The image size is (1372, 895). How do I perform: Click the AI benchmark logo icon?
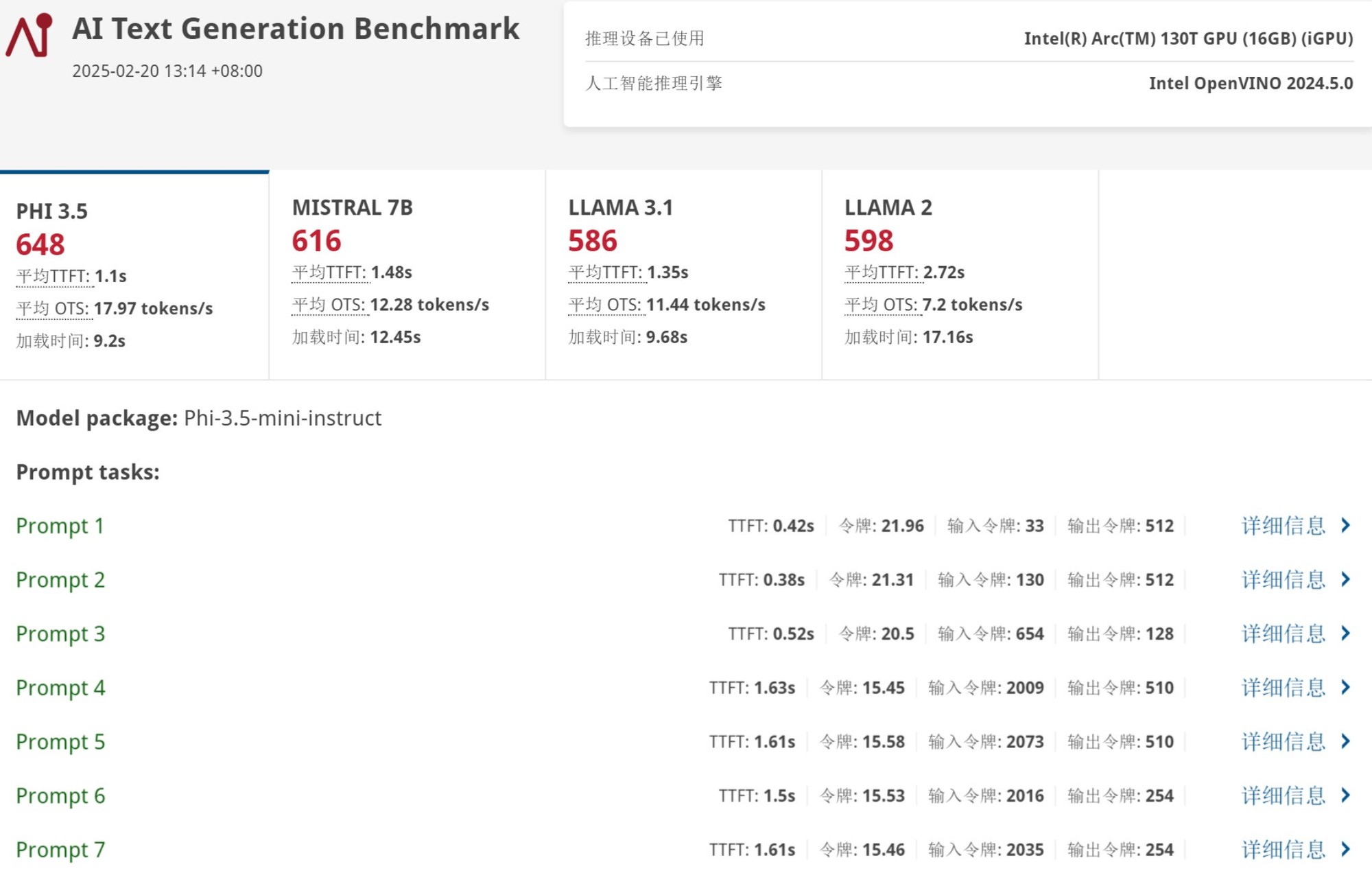pyautogui.click(x=29, y=34)
